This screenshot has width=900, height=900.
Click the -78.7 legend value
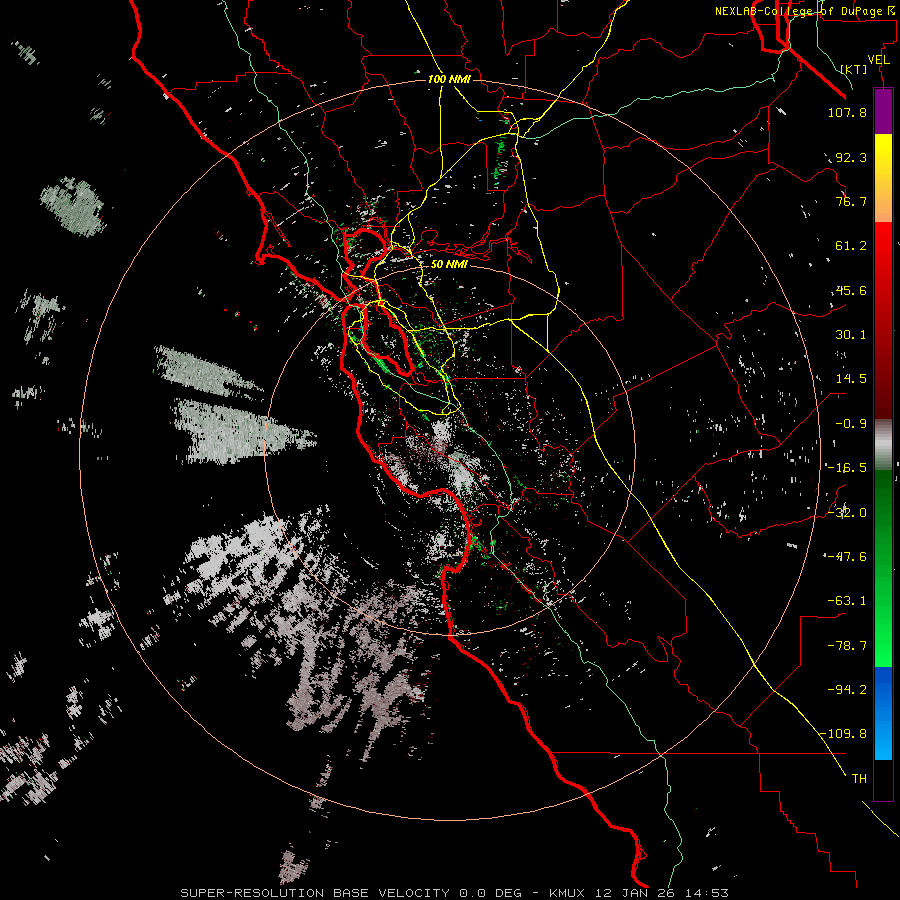click(x=847, y=646)
